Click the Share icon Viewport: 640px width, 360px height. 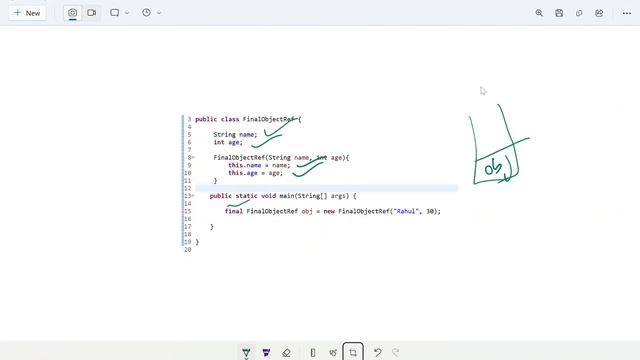599,13
